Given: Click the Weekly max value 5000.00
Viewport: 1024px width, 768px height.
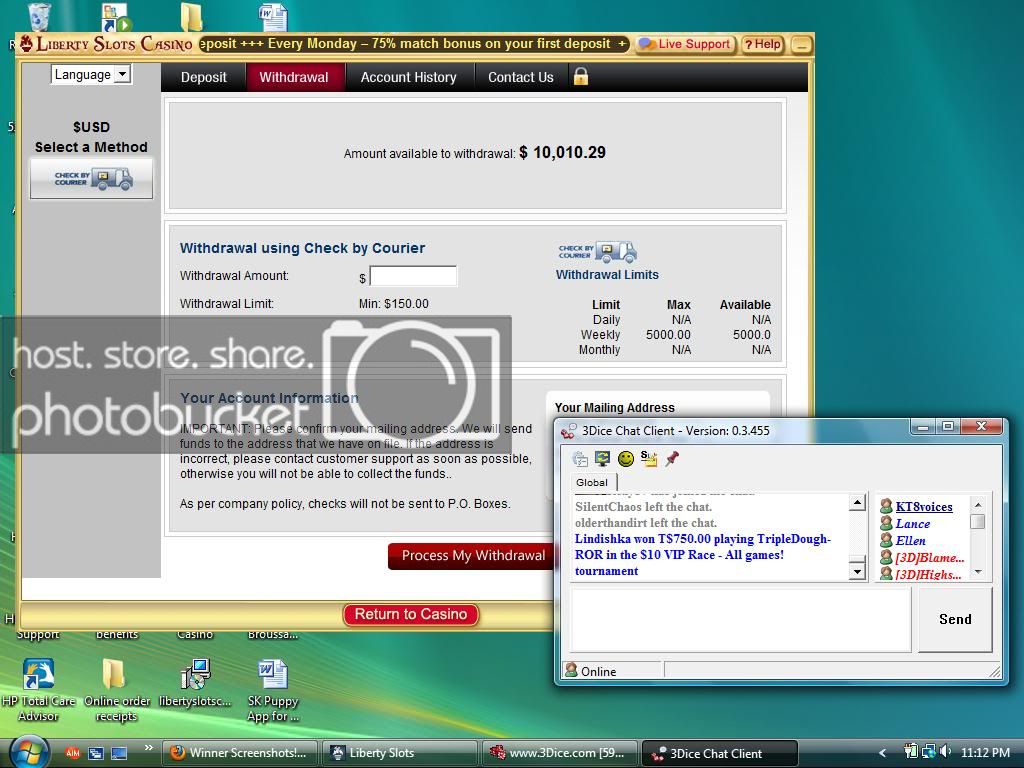Looking at the screenshot, I should (x=668, y=334).
